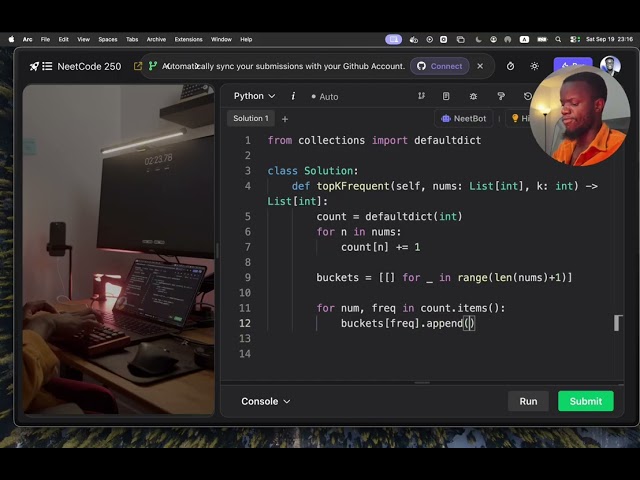The width and height of the screenshot is (640, 480).
Task: Click the paint roller format code icon
Action: (x=501, y=96)
